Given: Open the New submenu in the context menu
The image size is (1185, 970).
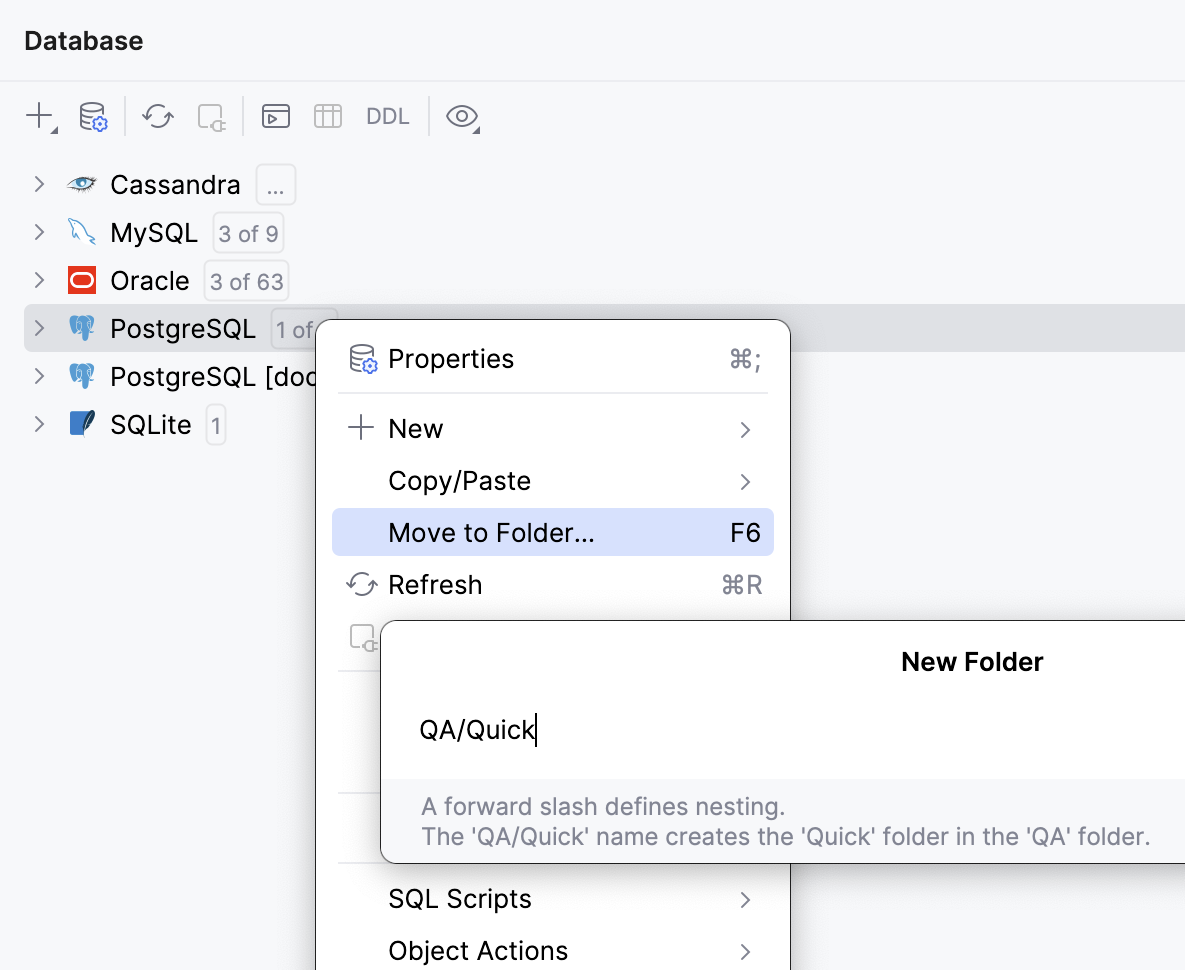Looking at the screenshot, I should pos(415,428).
